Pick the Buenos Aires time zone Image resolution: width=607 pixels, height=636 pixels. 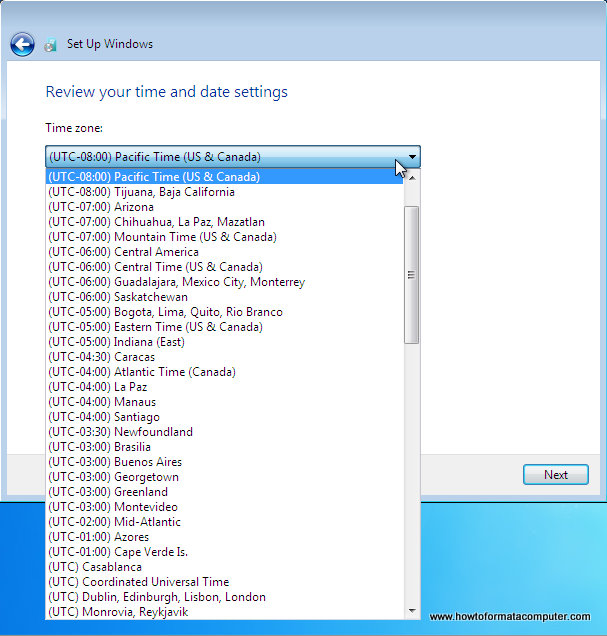225,462
